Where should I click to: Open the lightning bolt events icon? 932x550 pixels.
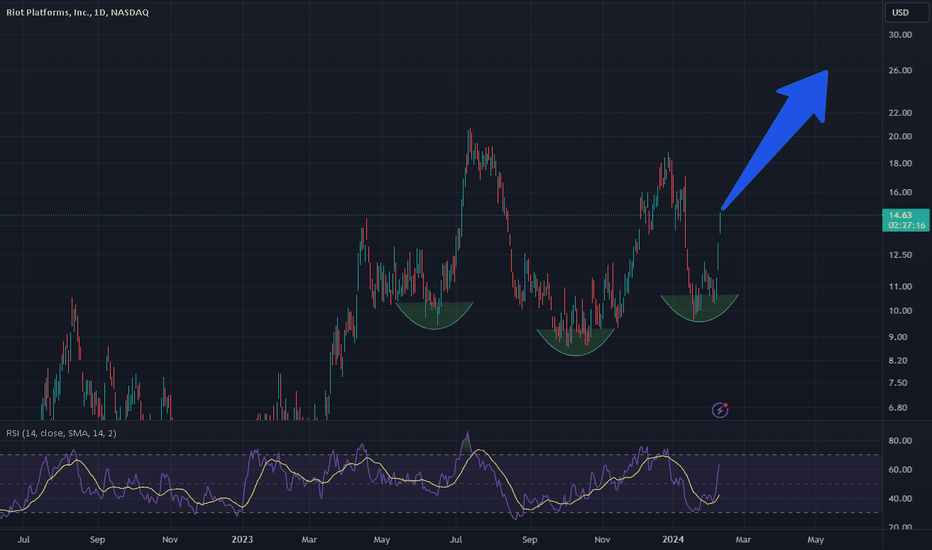pos(720,410)
